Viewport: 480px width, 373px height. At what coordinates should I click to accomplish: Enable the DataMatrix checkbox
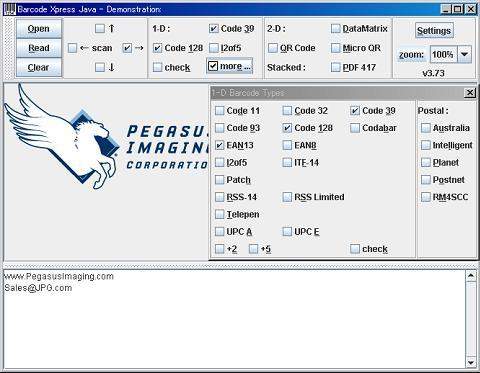(336, 29)
